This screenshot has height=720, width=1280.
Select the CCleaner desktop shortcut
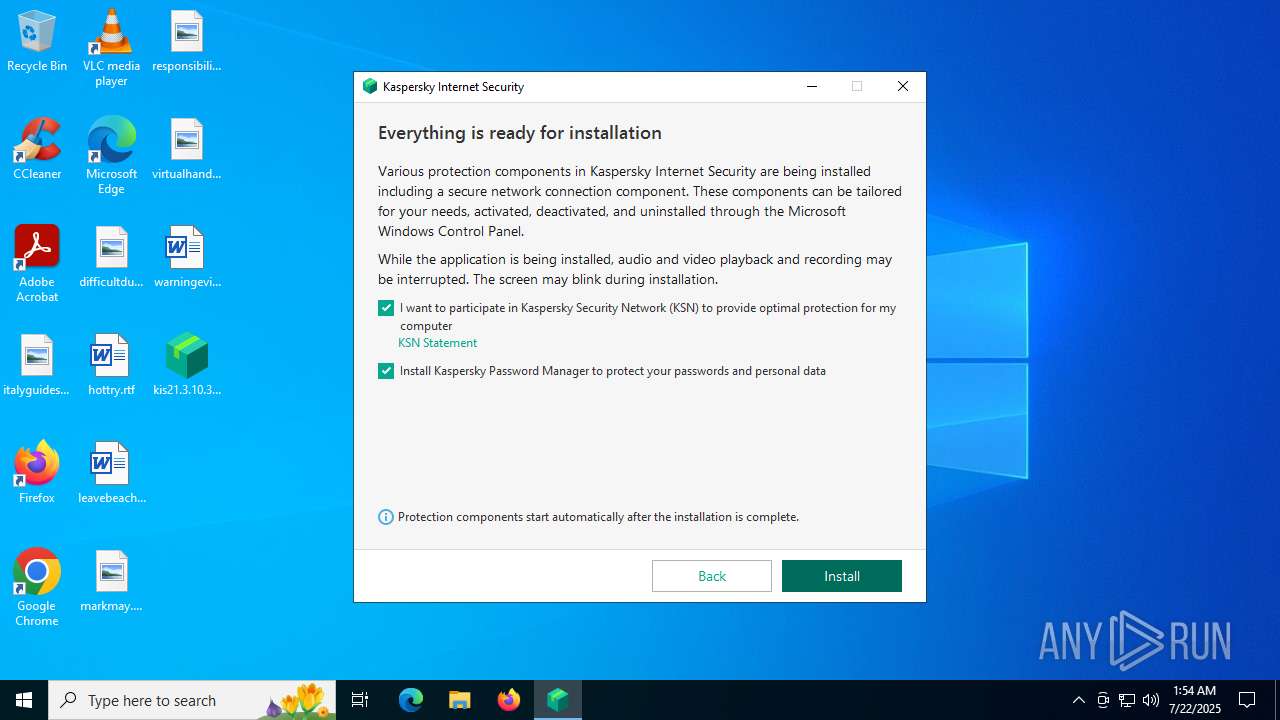(x=37, y=150)
